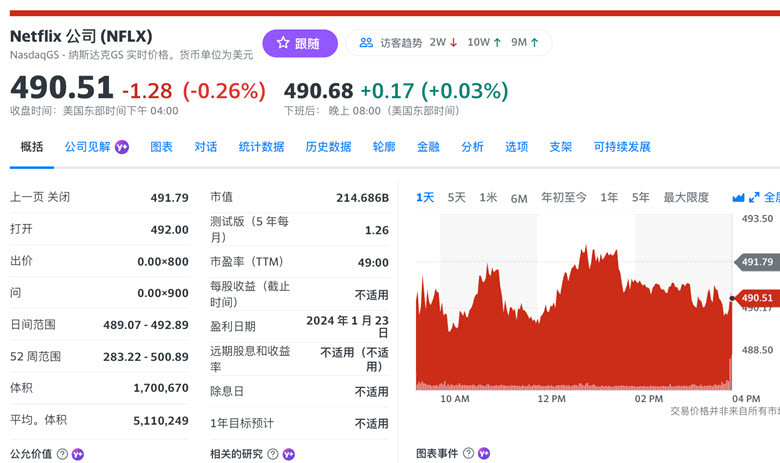
Task: Click the average volume value 5,110,249
Action: coord(161,421)
